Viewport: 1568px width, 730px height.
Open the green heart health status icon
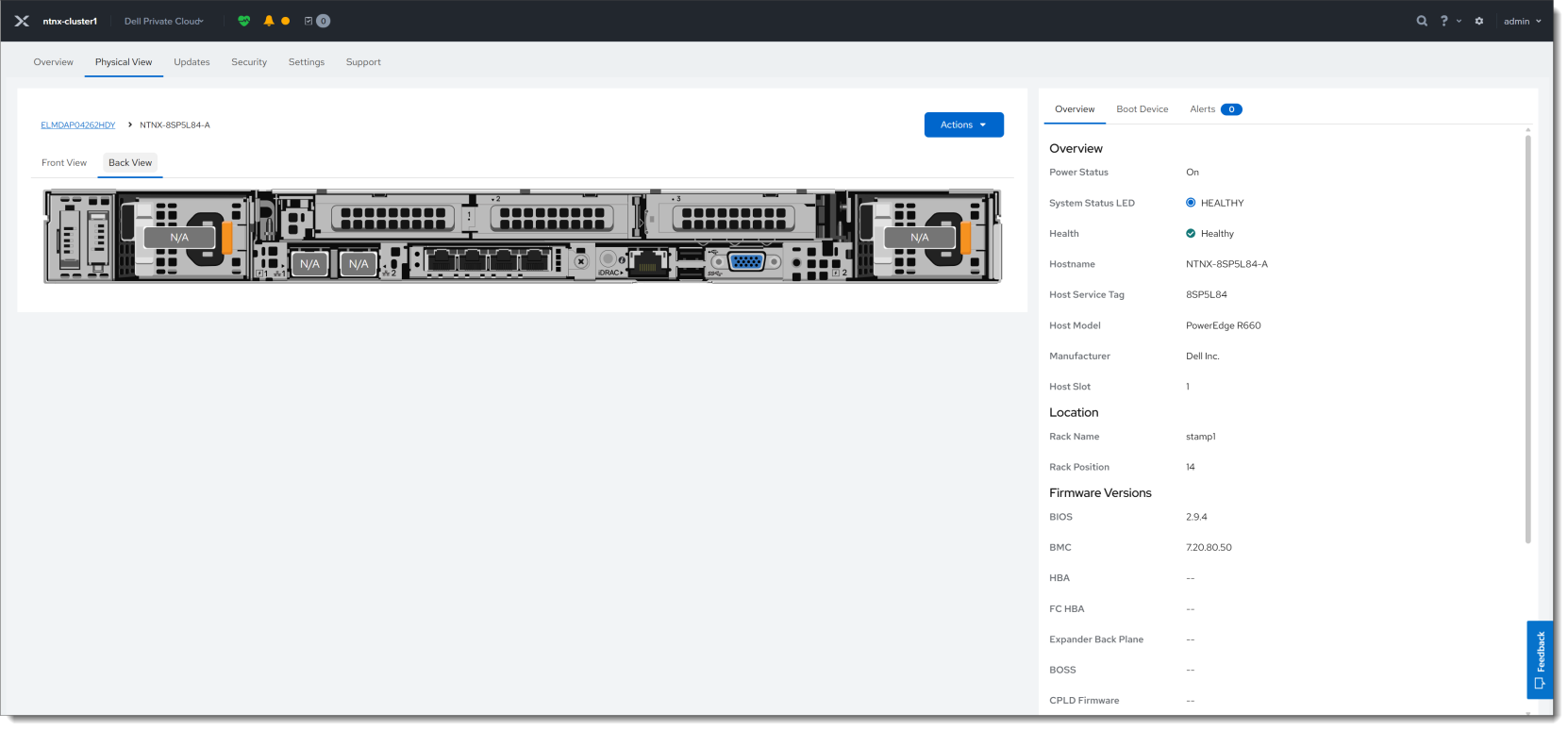coord(244,21)
